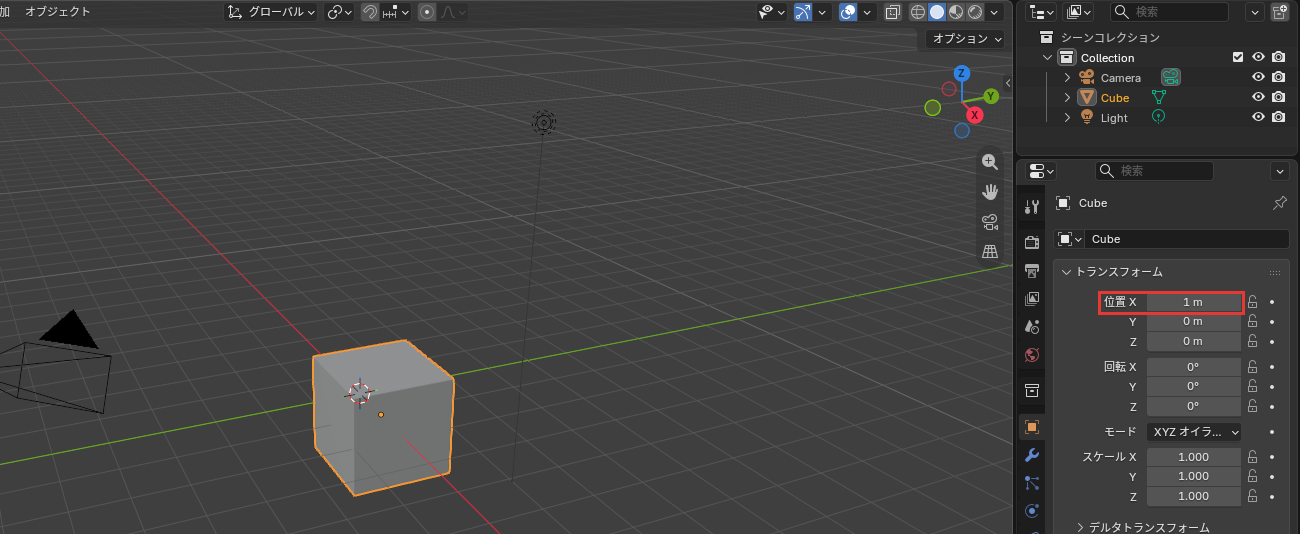Image resolution: width=1300 pixels, height=534 pixels.
Task: Open the オブジェクト menu
Action: click(57, 12)
